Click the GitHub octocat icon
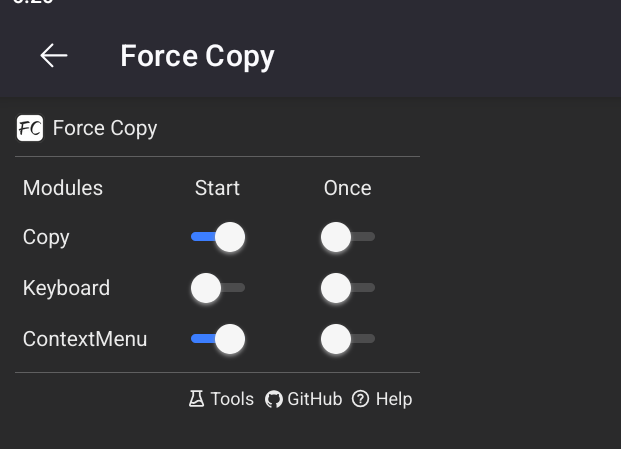The width and height of the screenshot is (621, 449). pyautogui.click(x=274, y=399)
